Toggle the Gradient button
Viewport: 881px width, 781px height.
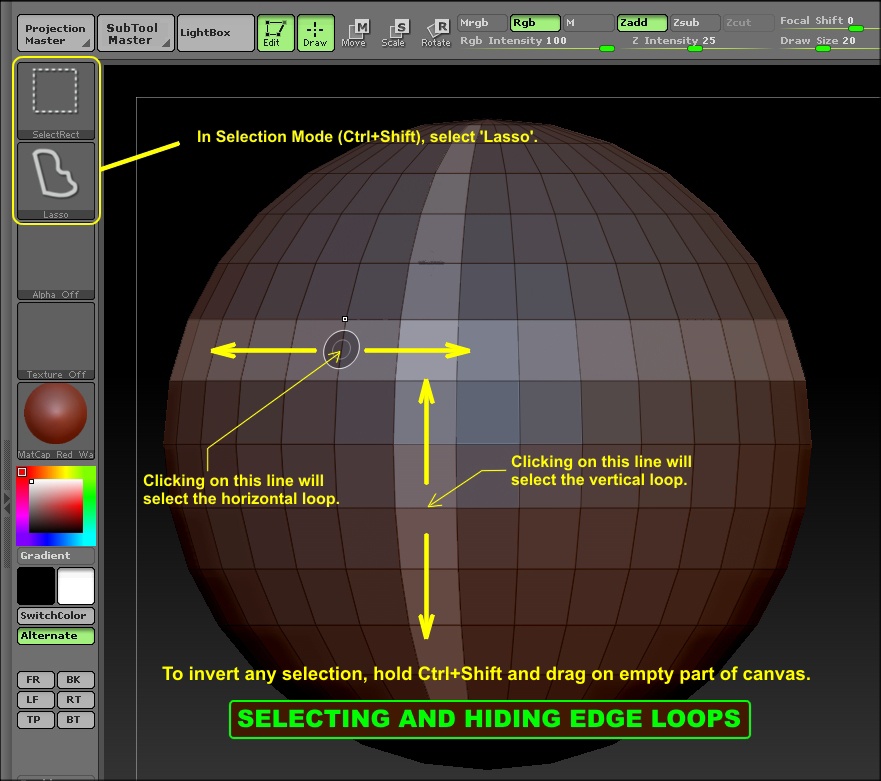click(56, 556)
